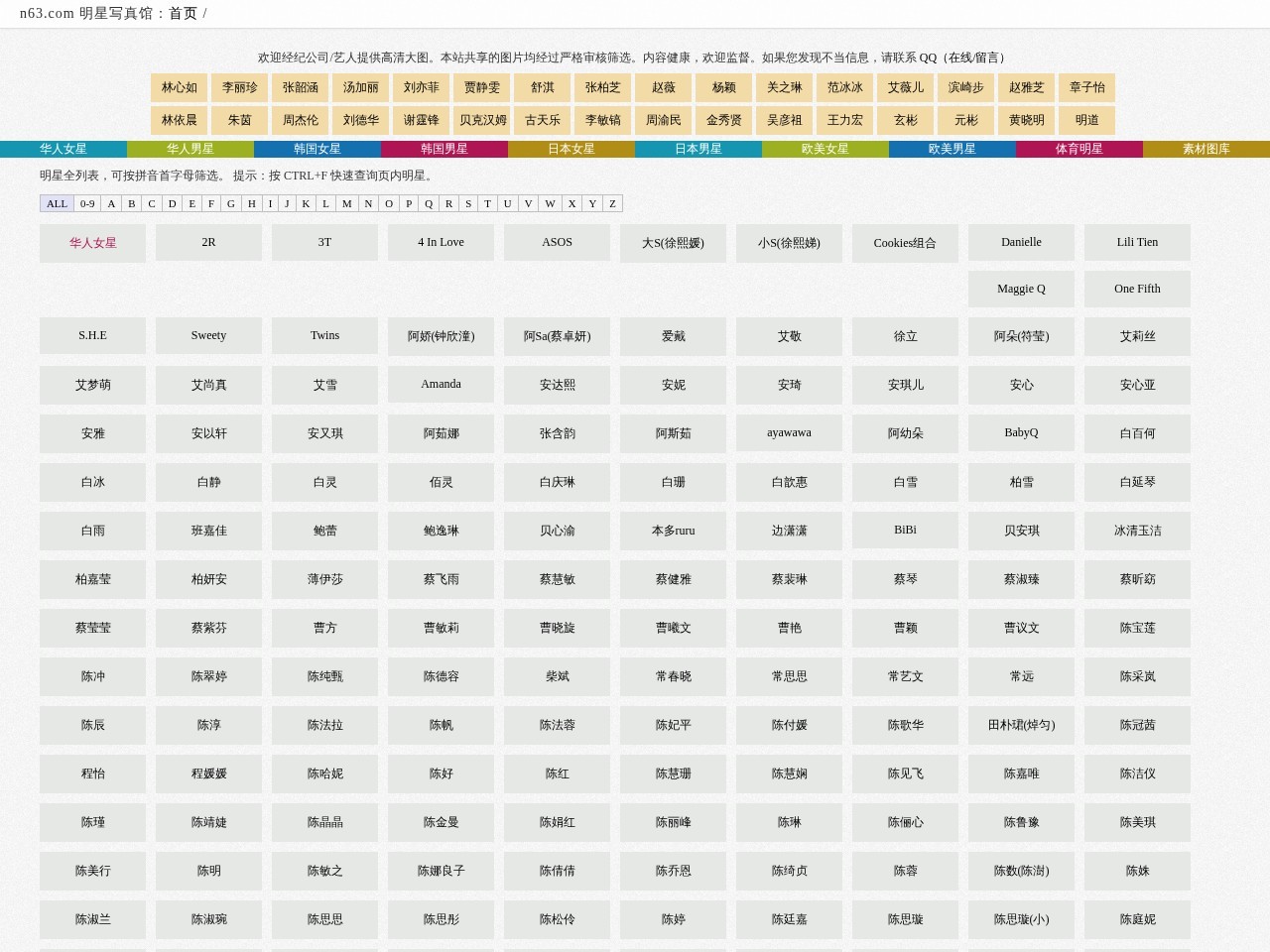Open the S.H.E star page
The image size is (1270, 952).
point(92,335)
